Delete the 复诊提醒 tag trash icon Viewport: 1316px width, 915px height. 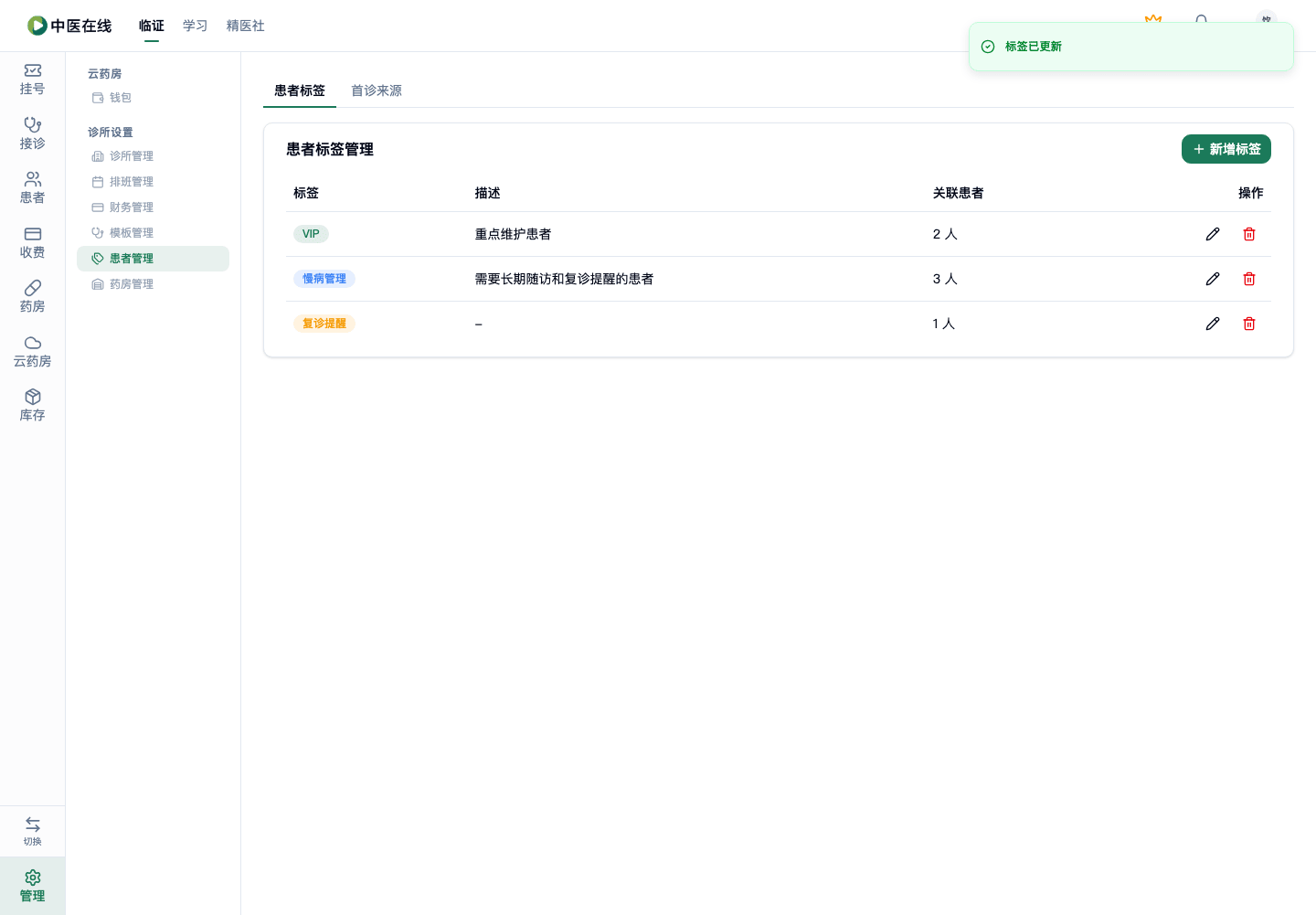(1249, 324)
